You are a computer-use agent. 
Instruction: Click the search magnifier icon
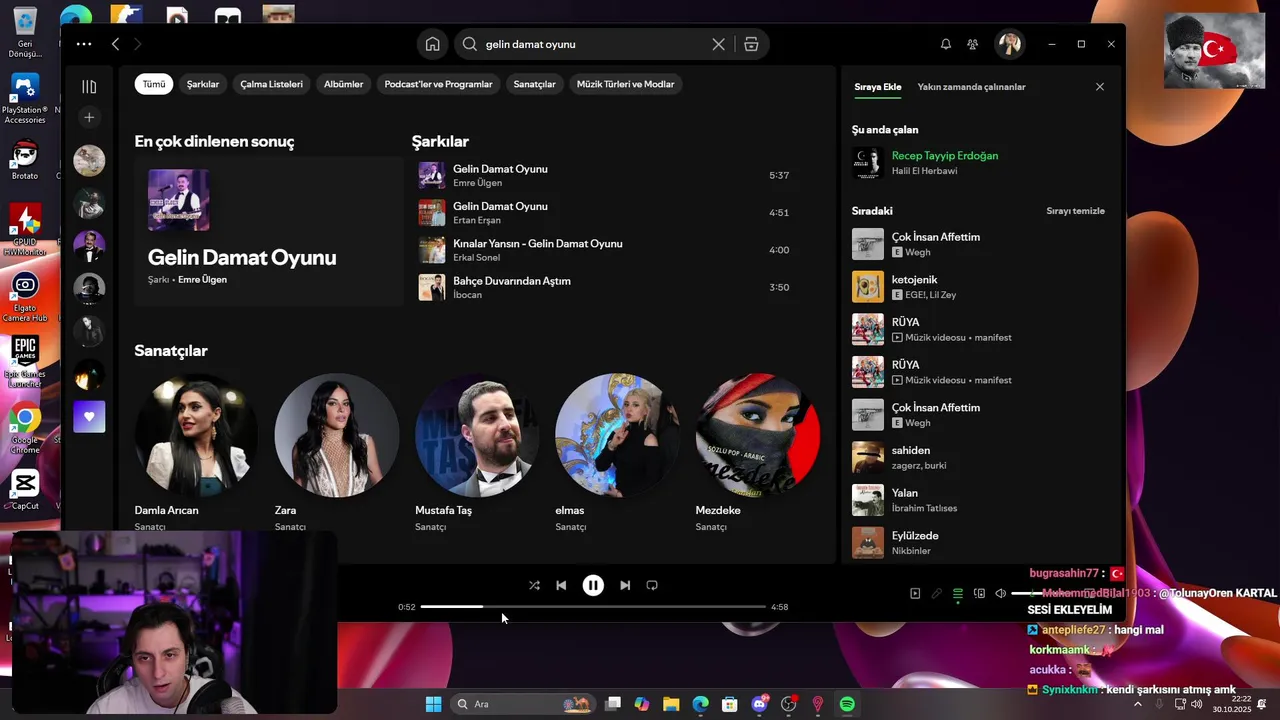(x=469, y=44)
